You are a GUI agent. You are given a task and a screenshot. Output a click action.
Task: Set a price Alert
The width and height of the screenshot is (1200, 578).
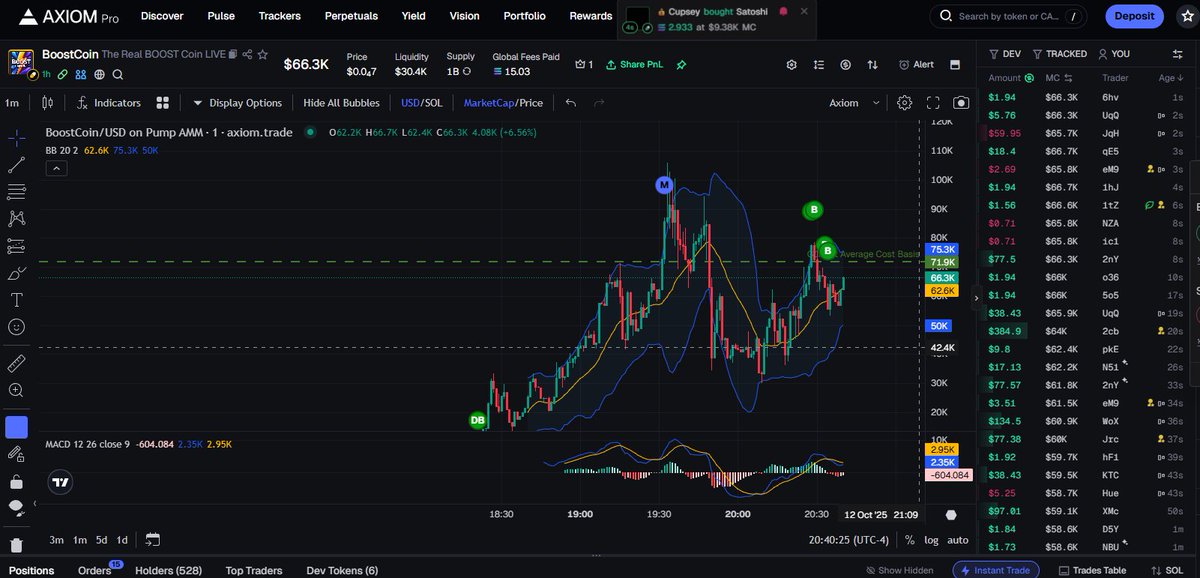tap(916, 64)
